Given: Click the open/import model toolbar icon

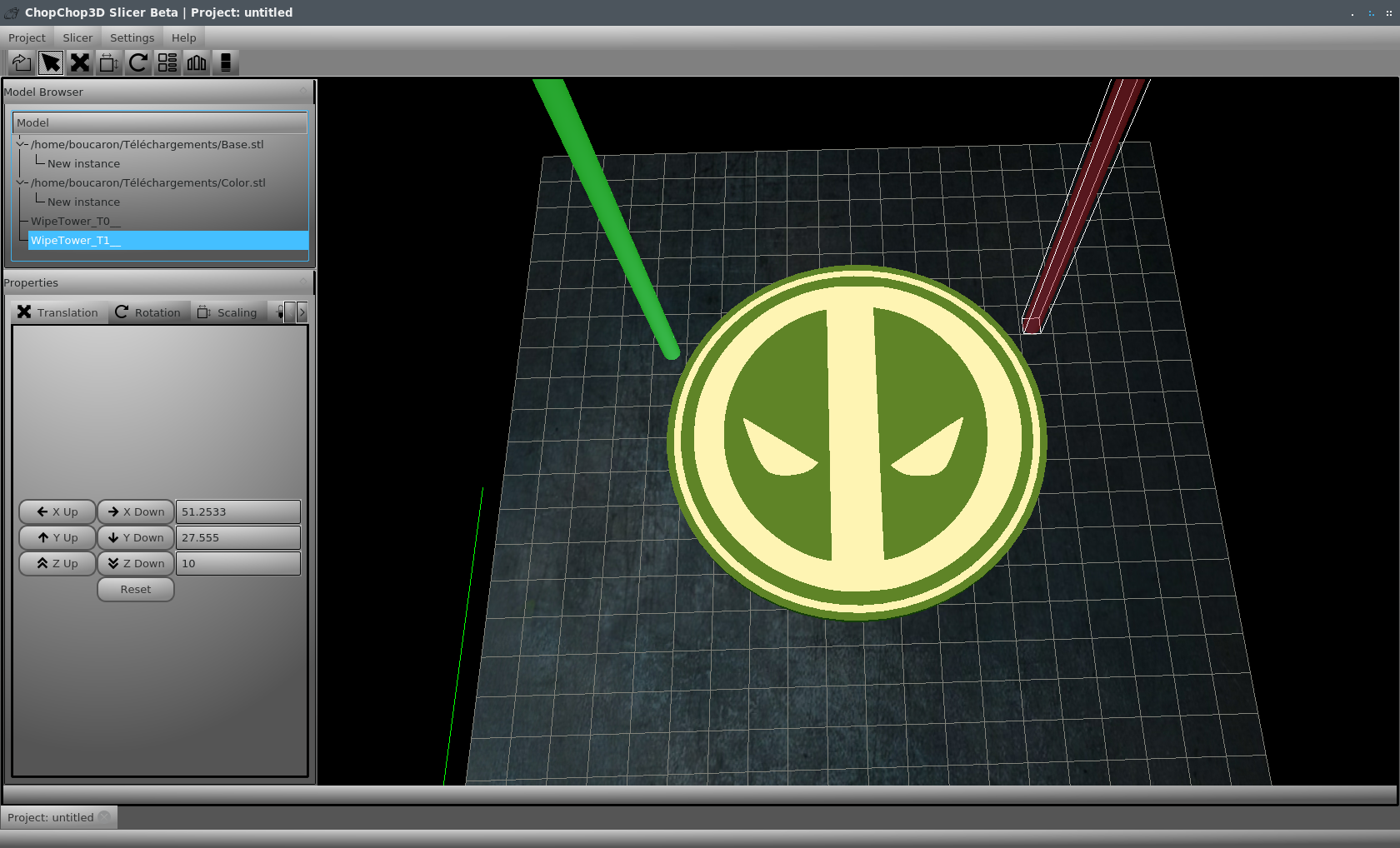Looking at the screenshot, I should pos(22,62).
